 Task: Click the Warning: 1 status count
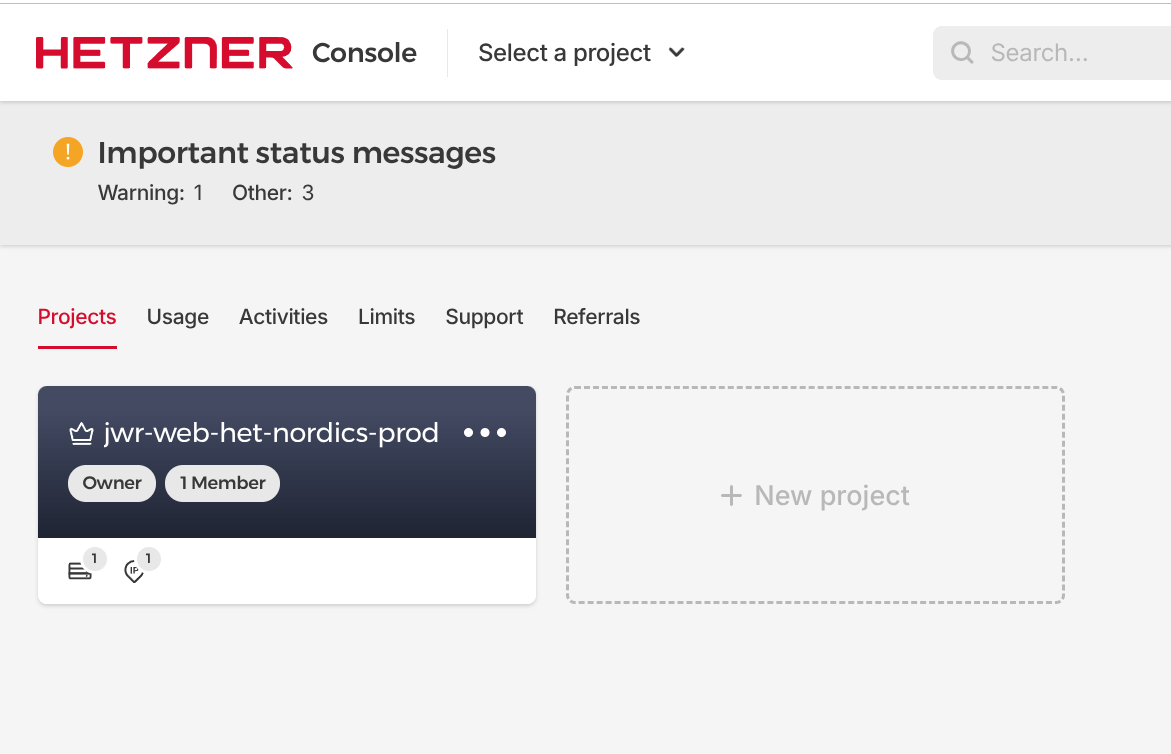(150, 193)
